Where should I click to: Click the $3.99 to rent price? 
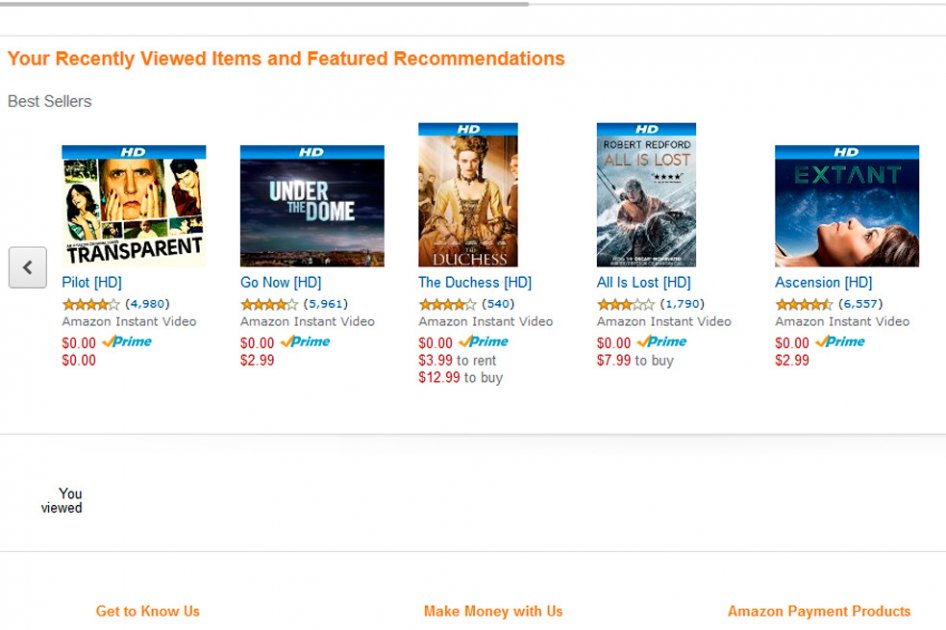click(x=457, y=360)
